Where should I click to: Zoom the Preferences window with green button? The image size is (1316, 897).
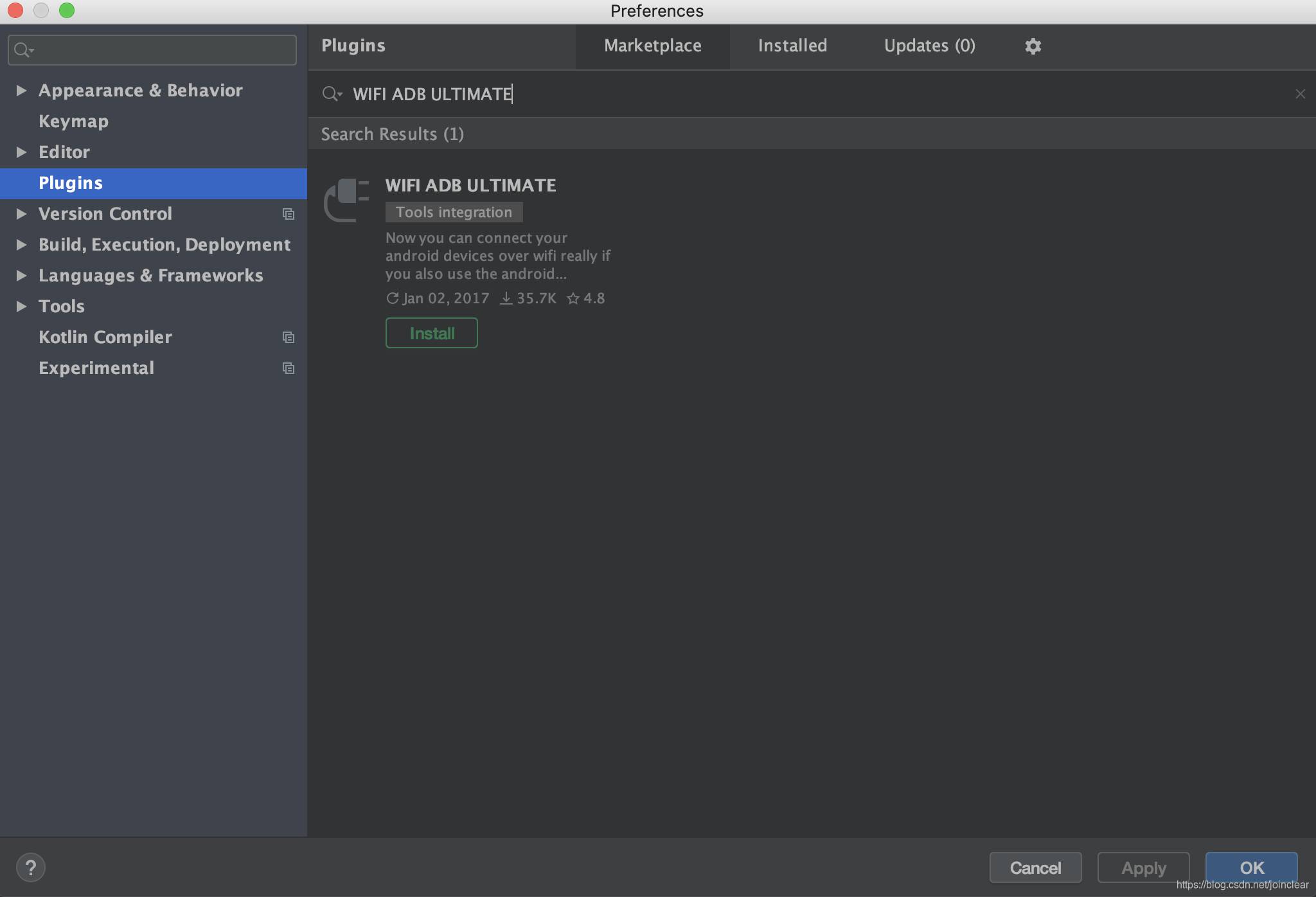tap(67, 10)
